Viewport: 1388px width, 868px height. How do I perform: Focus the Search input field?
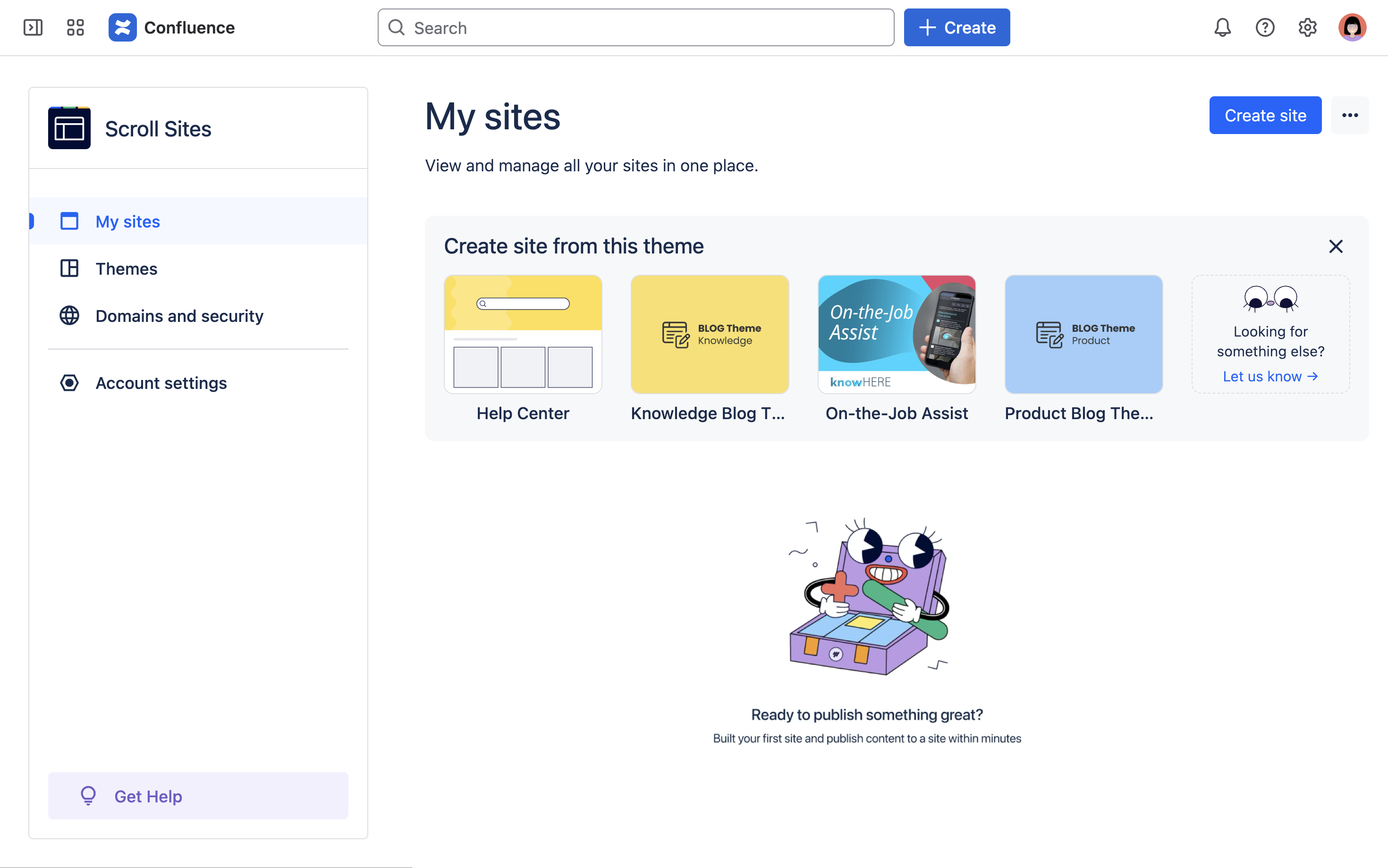636,27
